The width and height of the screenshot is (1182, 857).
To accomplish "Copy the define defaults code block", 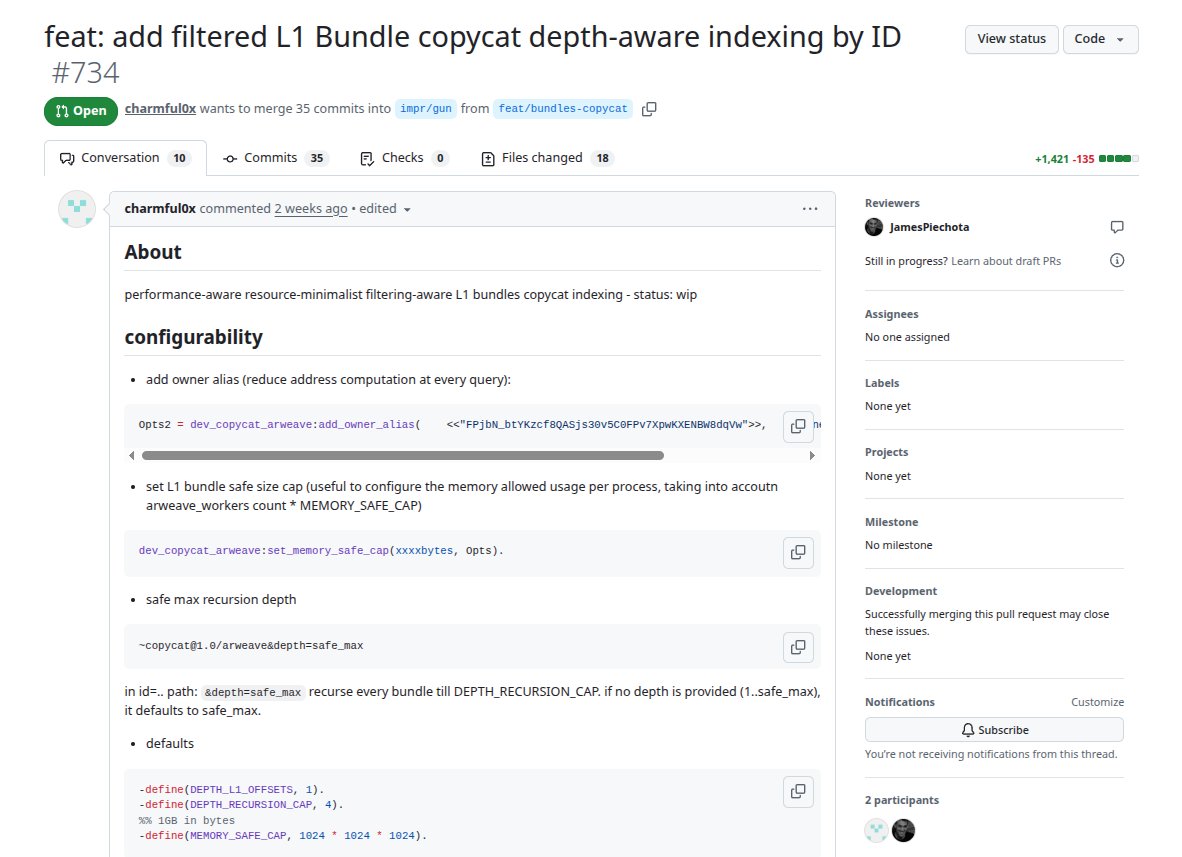I will (x=798, y=791).
